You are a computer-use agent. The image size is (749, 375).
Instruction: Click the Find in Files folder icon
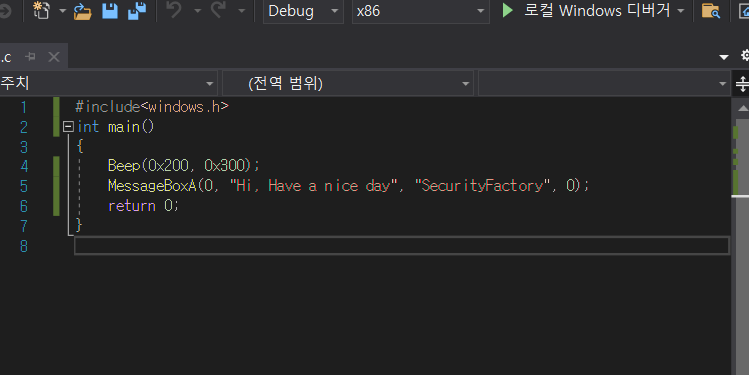(x=710, y=11)
